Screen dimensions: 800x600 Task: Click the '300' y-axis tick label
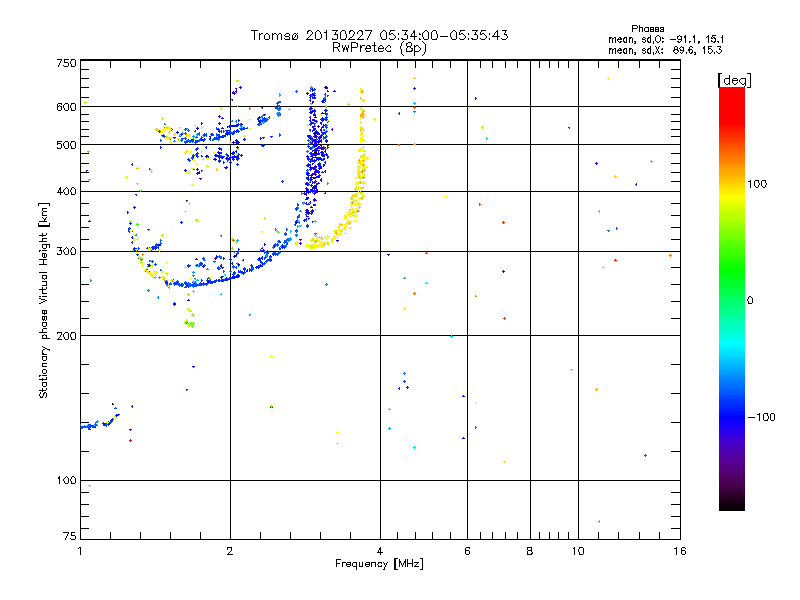[66, 252]
